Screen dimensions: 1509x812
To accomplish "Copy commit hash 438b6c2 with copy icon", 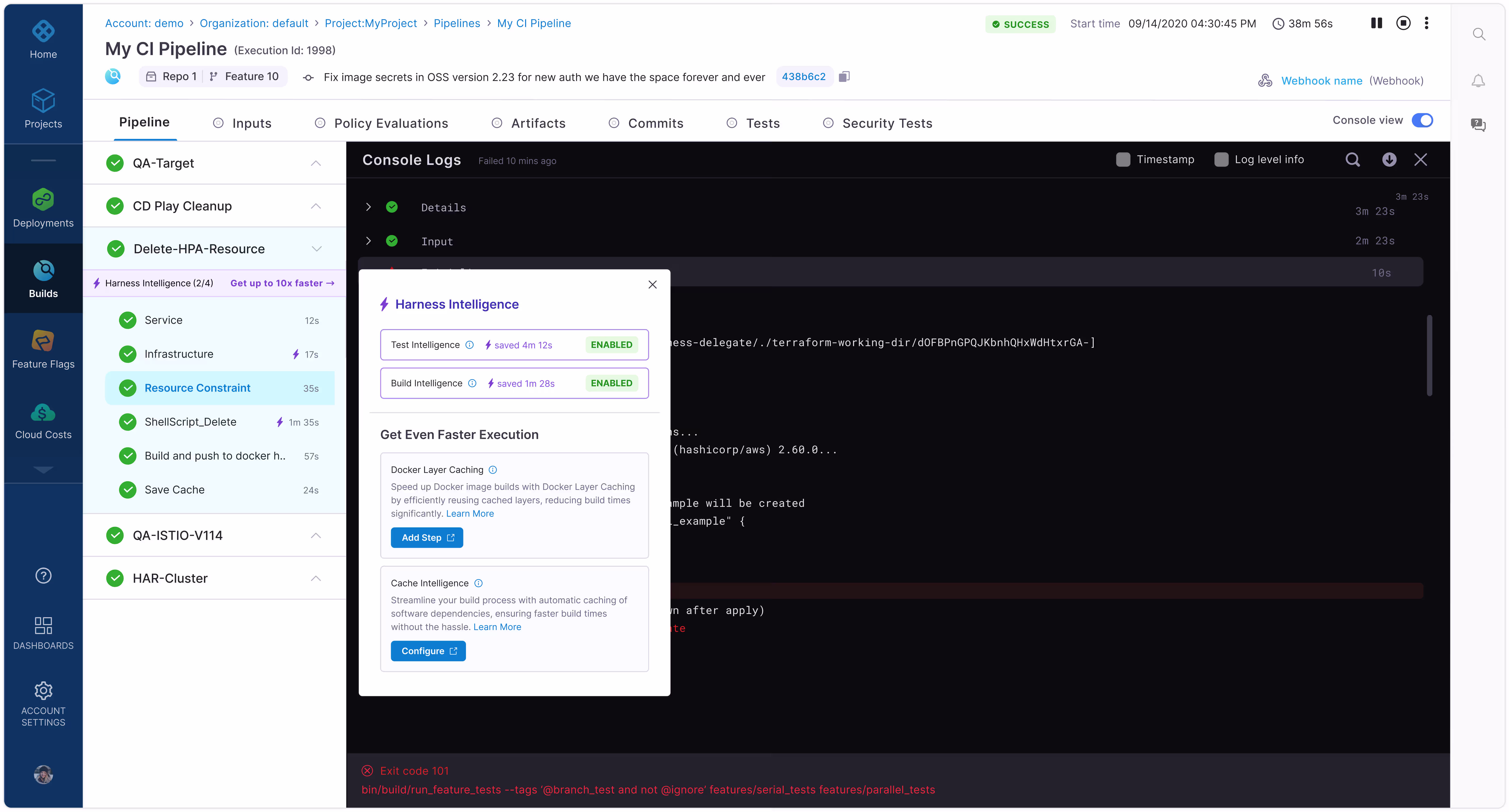I will [x=844, y=77].
